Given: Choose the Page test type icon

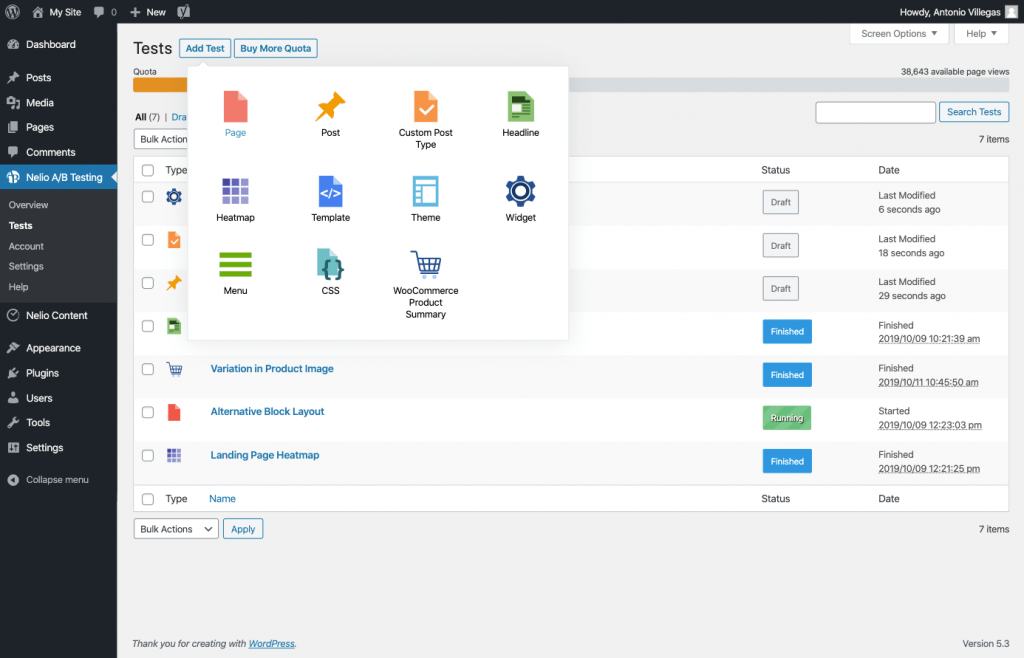Looking at the screenshot, I should pyautogui.click(x=235, y=107).
